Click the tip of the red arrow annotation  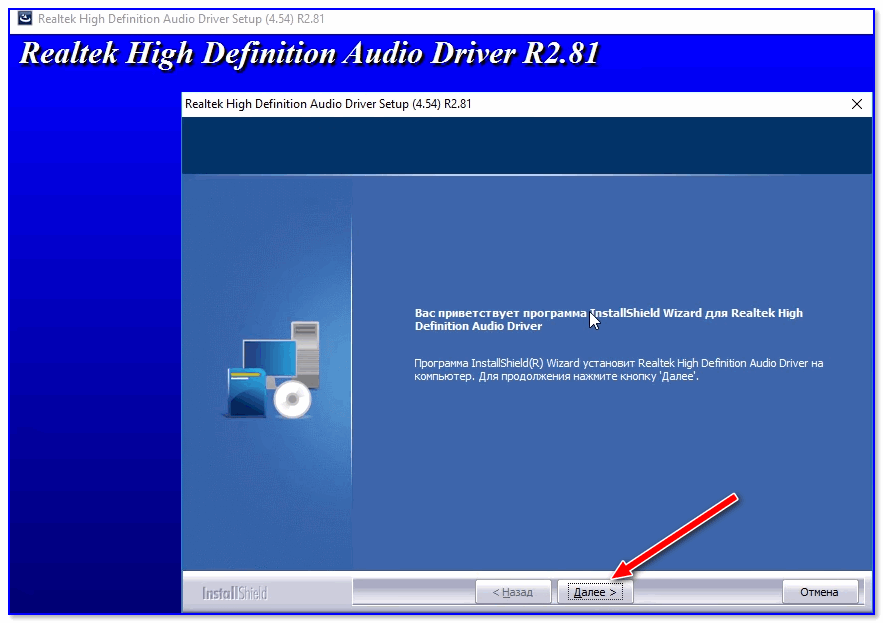tap(614, 577)
